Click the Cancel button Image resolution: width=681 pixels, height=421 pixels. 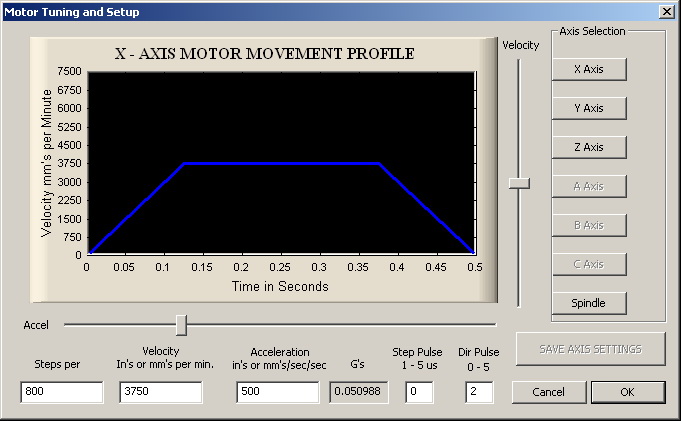(x=549, y=392)
